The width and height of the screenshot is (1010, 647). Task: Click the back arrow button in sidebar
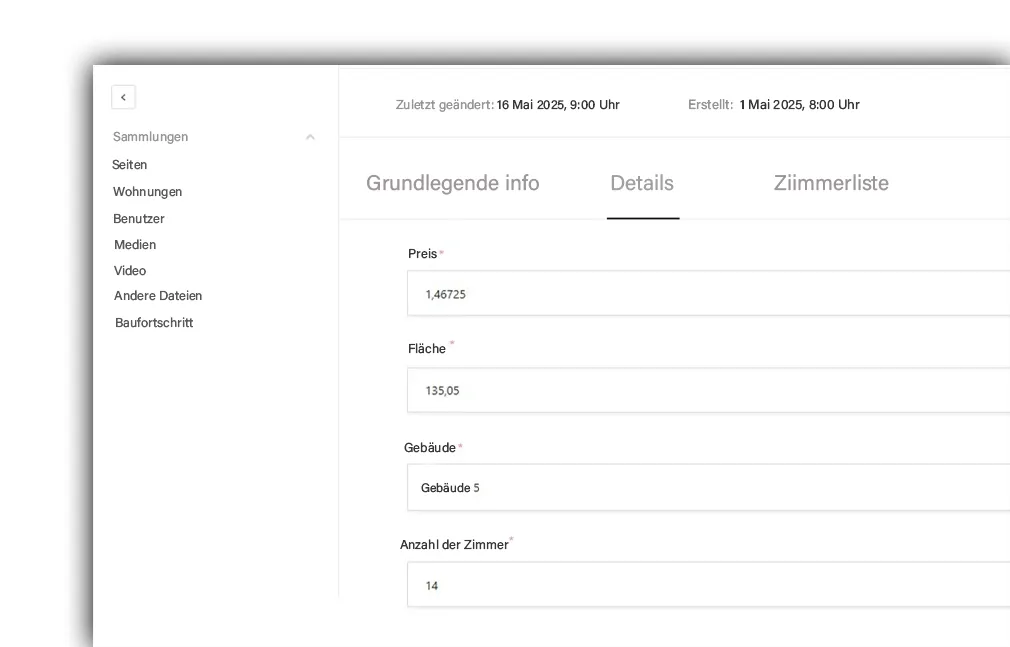tap(123, 97)
